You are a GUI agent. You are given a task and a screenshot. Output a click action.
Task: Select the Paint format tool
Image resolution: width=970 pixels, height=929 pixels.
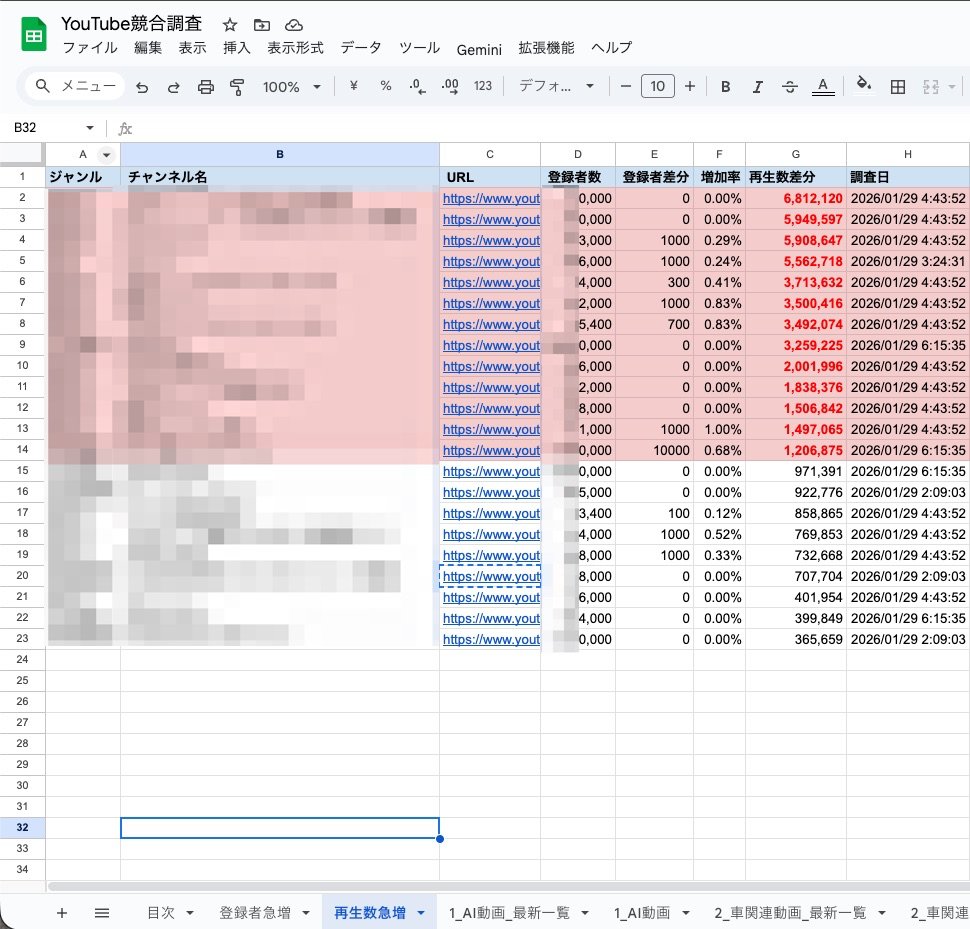(237, 87)
